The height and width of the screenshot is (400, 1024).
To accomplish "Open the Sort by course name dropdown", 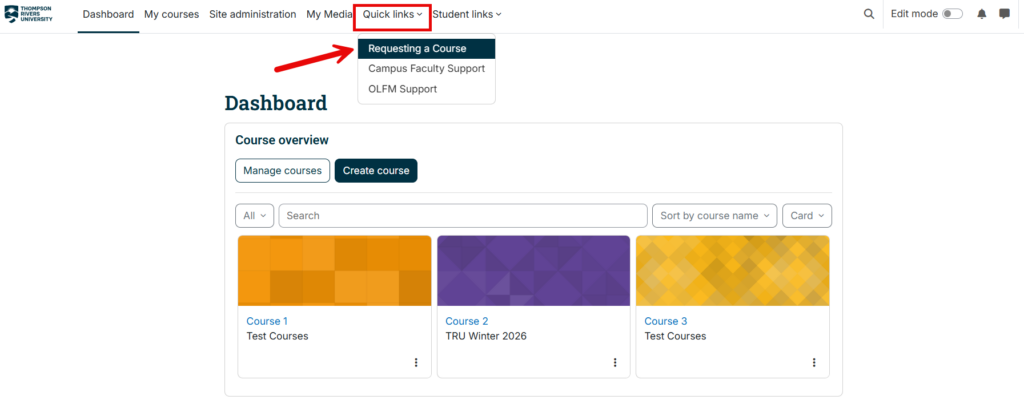I will [714, 216].
